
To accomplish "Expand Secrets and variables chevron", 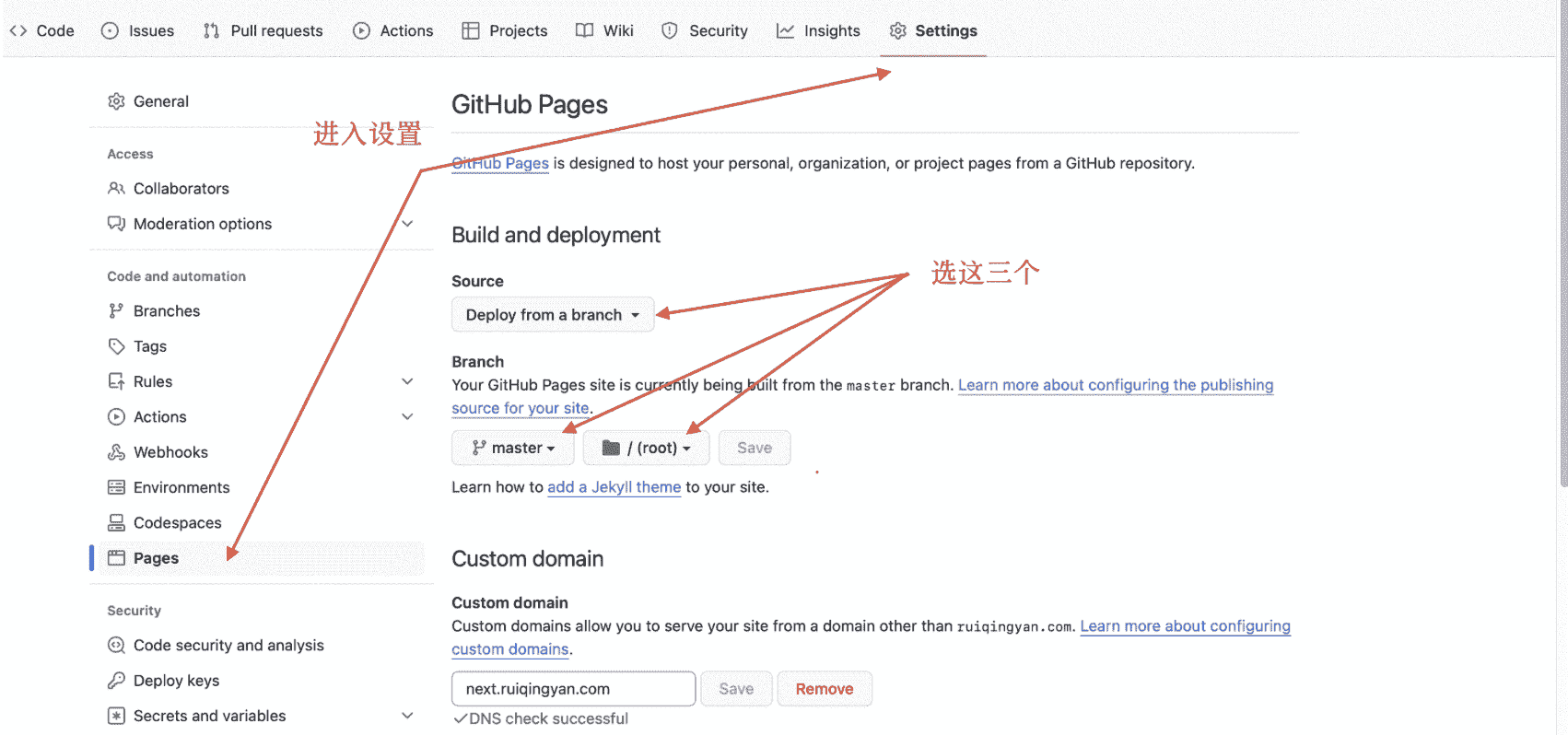I will (x=407, y=716).
